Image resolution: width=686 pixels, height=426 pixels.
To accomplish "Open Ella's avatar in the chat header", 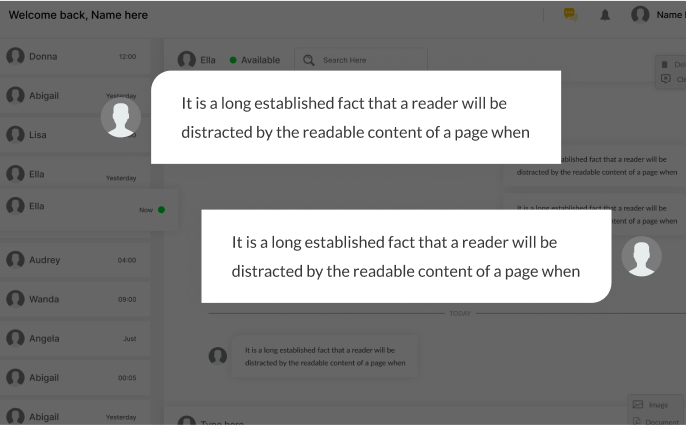I will pyautogui.click(x=187, y=60).
